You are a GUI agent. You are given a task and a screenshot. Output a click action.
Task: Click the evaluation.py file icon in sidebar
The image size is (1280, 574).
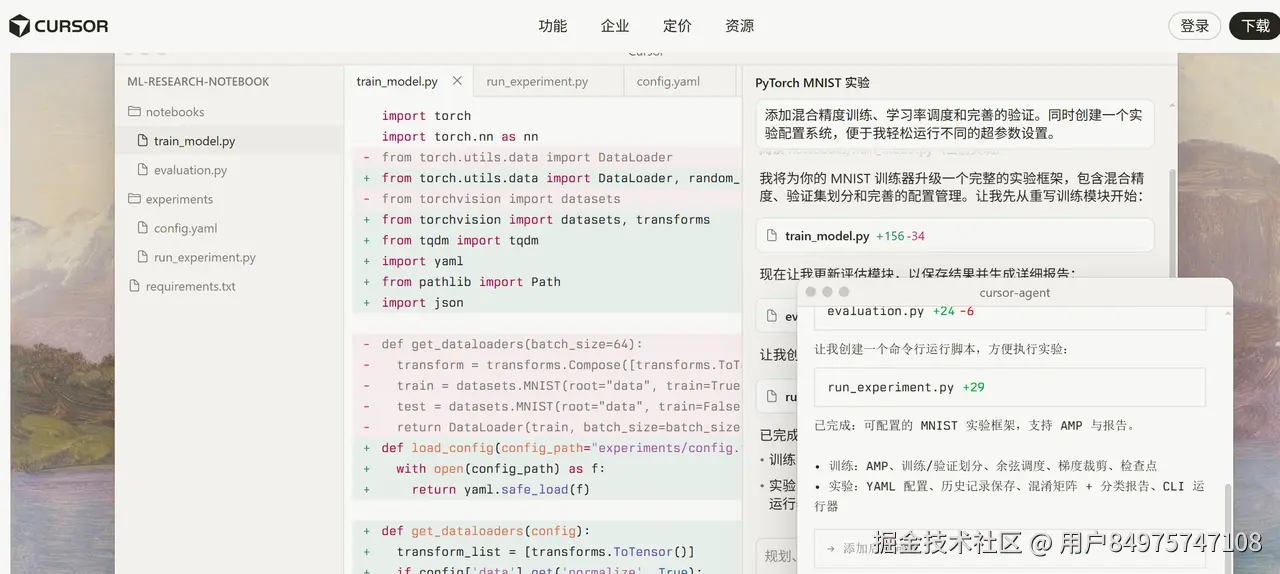click(142, 170)
